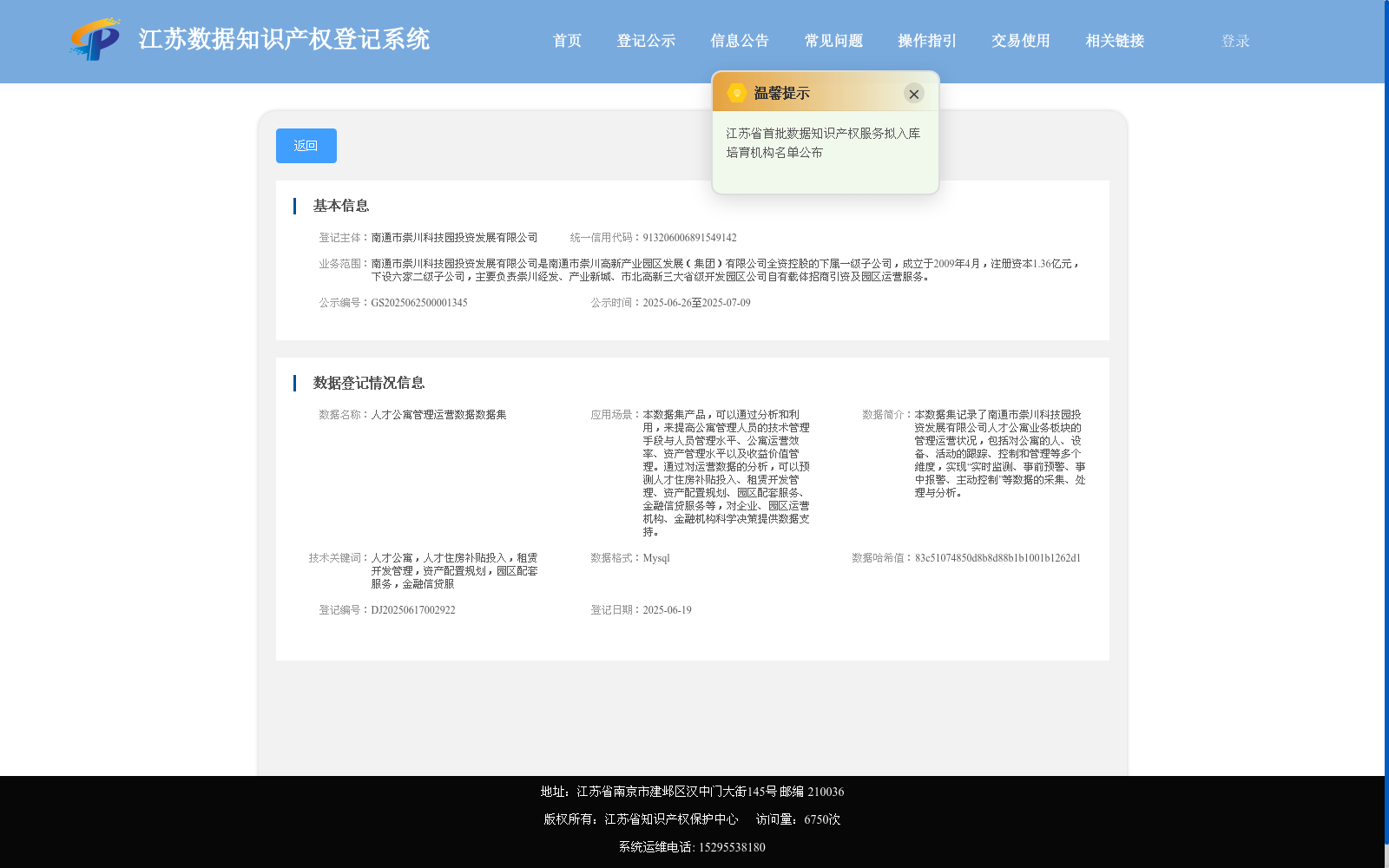Open the 交易使用 menu item
The height and width of the screenshot is (868, 1389).
[1021, 41]
